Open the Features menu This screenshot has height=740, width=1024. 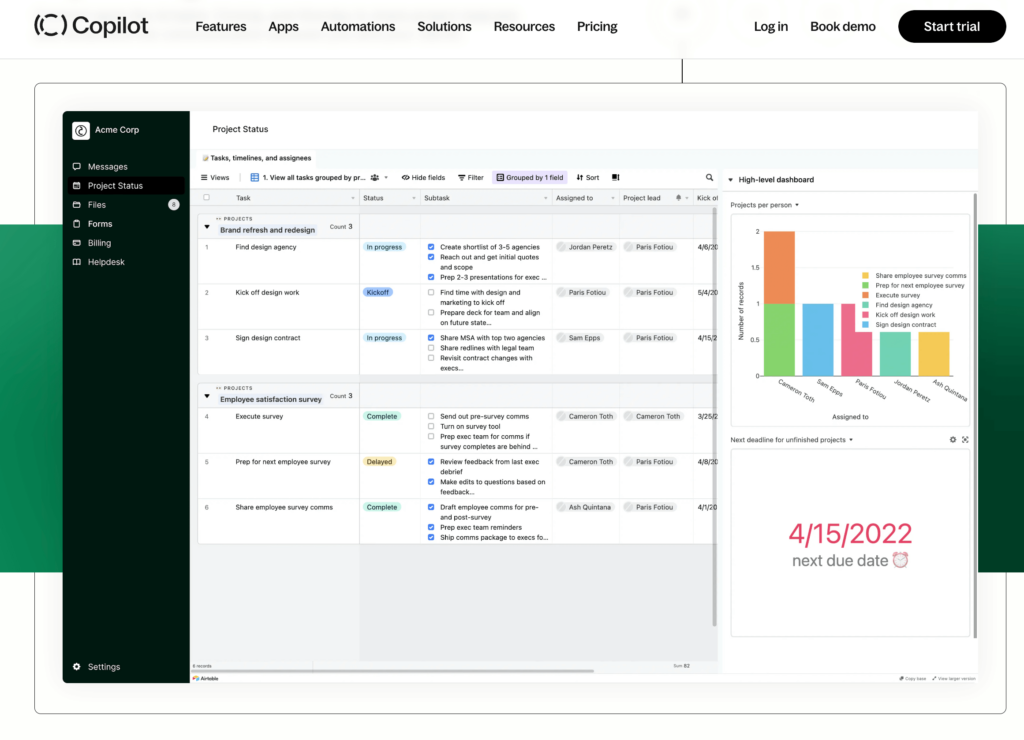tap(221, 27)
